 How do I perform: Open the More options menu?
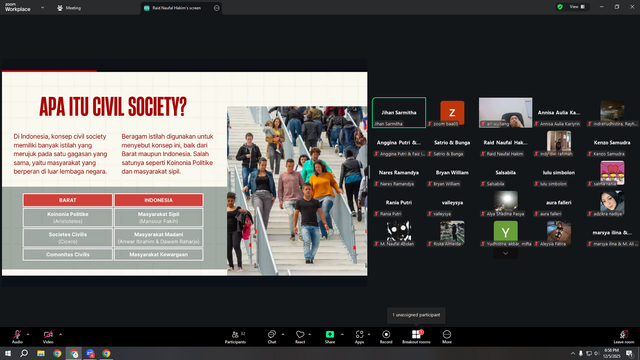click(447, 337)
